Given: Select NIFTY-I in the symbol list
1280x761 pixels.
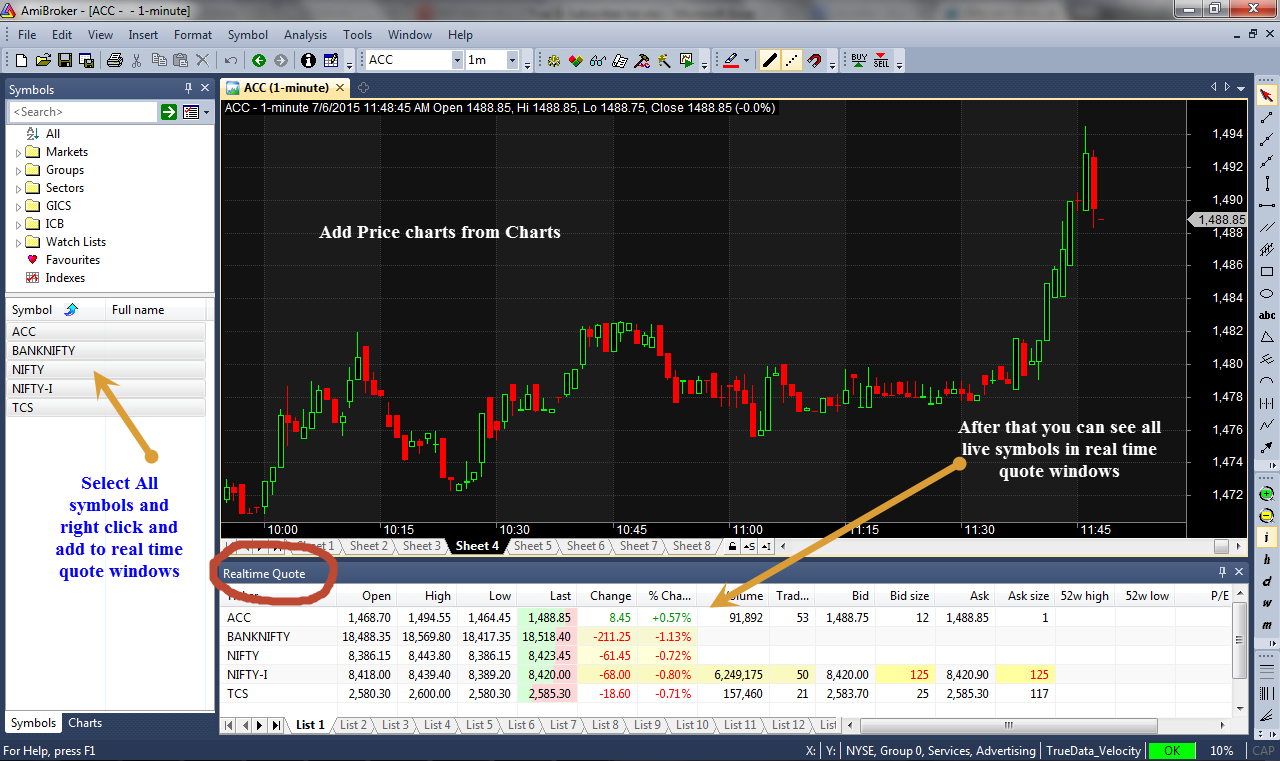Looking at the screenshot, I should pyautogui.click(x=105, y=389).
